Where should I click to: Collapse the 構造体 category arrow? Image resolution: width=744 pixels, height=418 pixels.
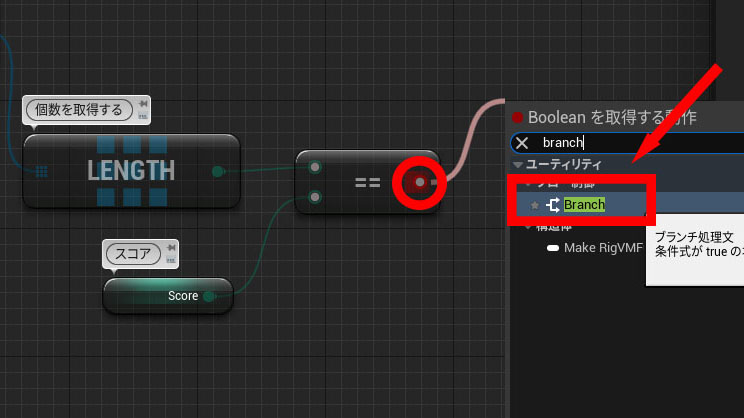(x=527, y=227)
